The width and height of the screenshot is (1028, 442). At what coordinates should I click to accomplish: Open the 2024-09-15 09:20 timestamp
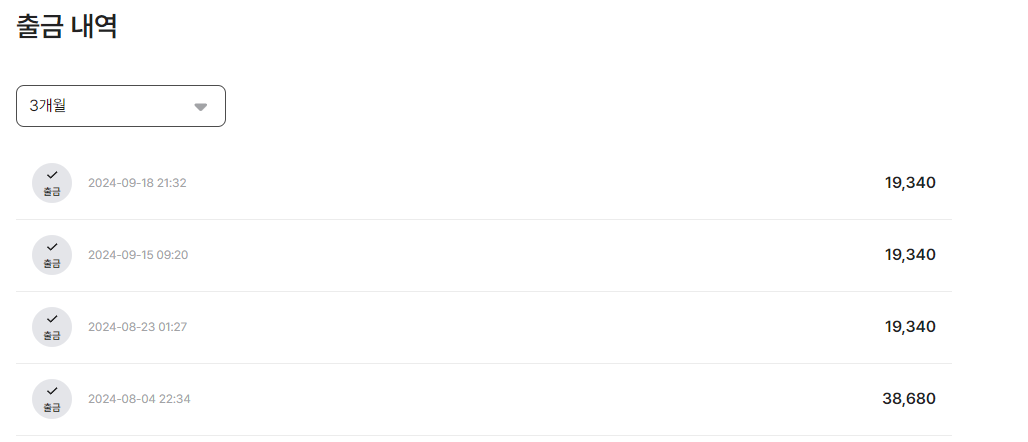pyautogui.click(x=138, y=255)
